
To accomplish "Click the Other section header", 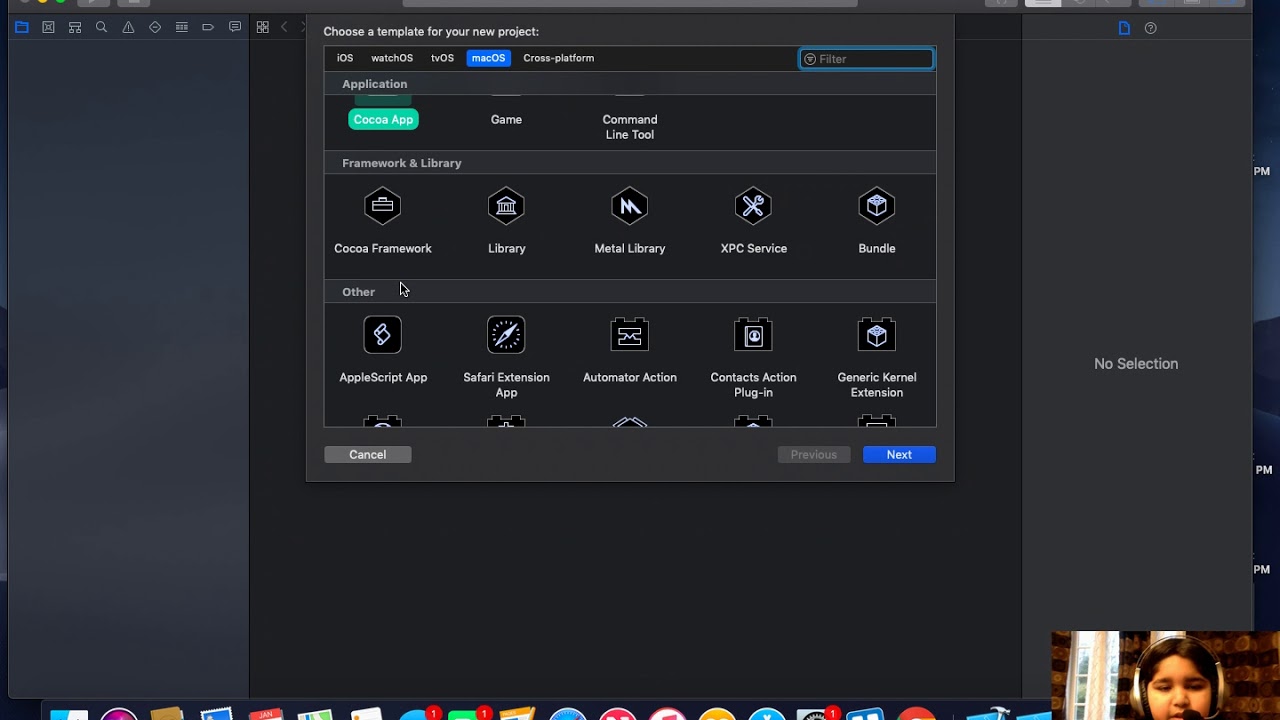I will tap(358, 292).
